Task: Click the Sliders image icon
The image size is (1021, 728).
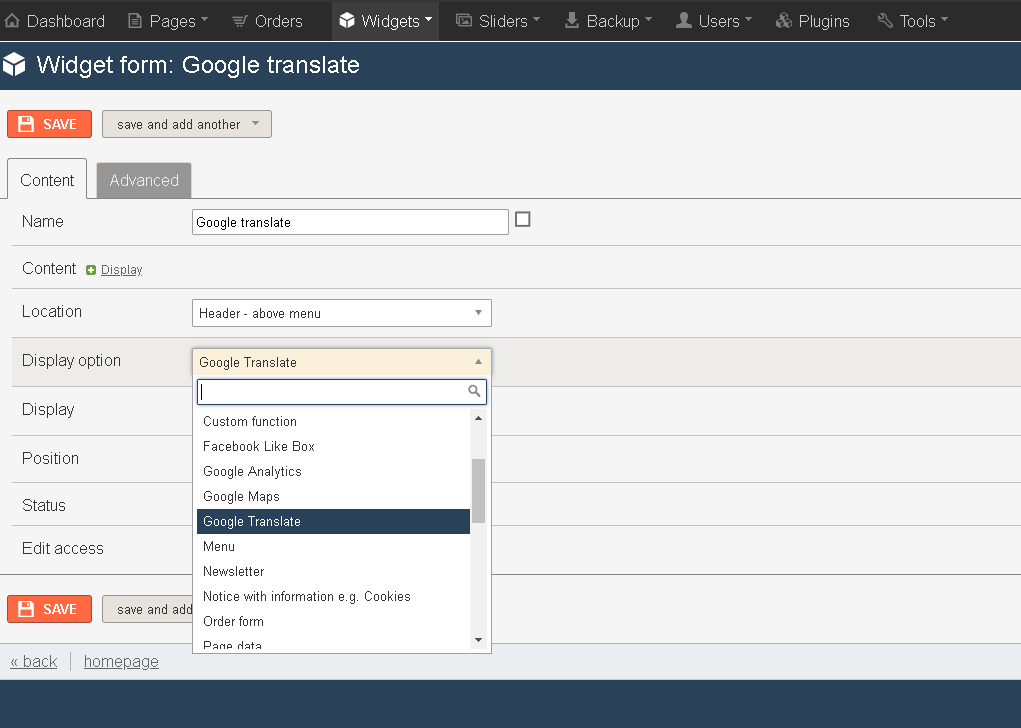Action: [464, 21]
